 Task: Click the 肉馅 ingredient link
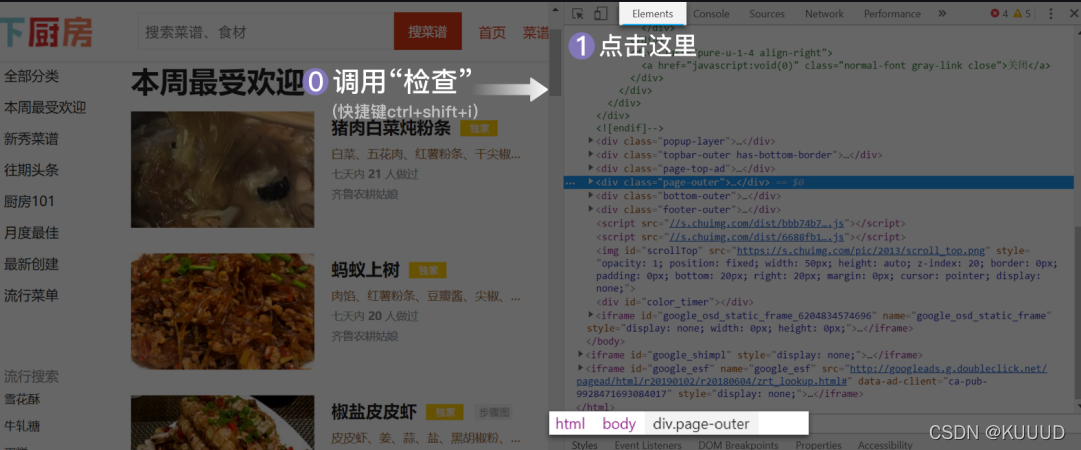tap(344, 296)
